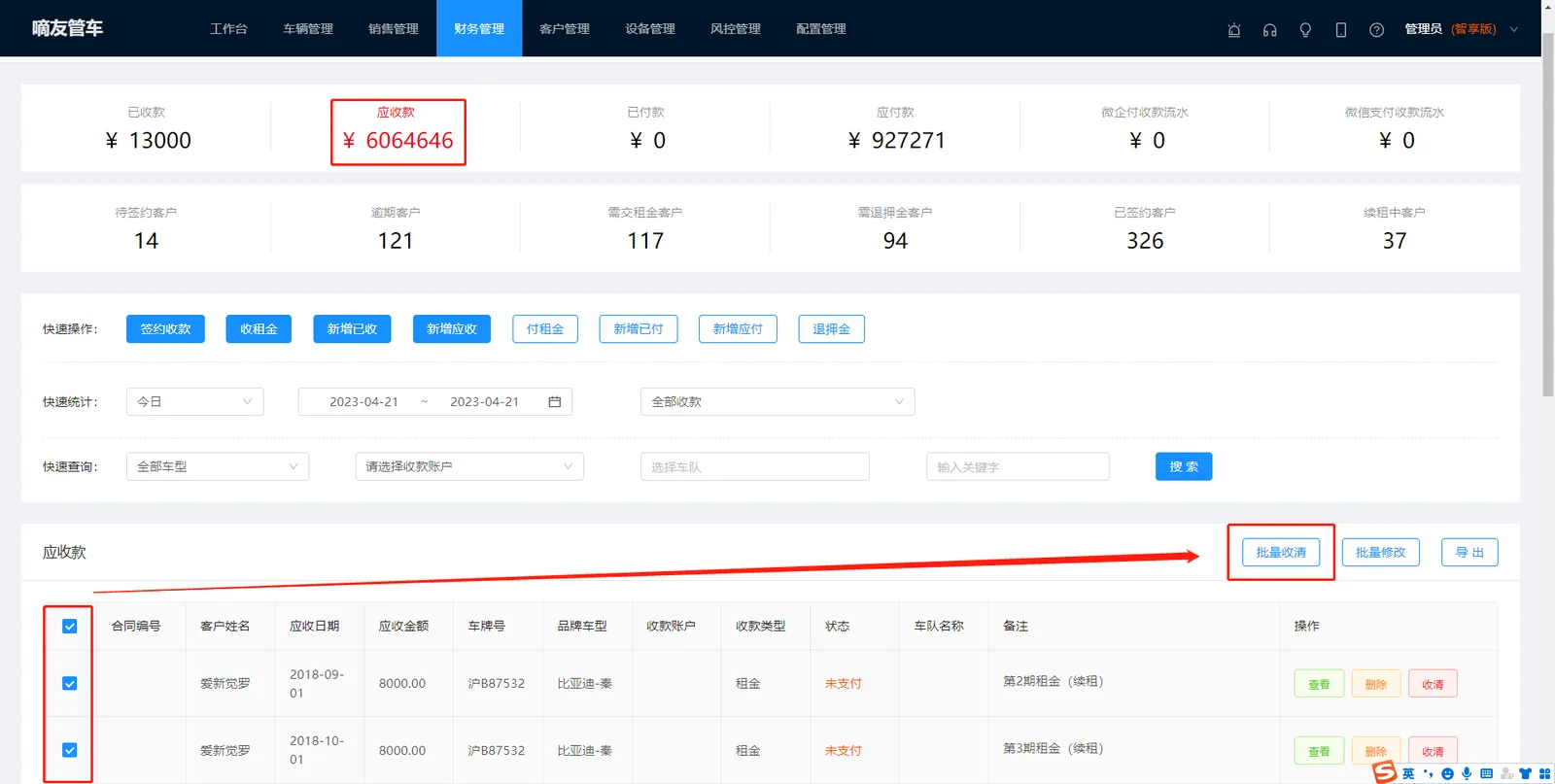Open the 销售管理 menu

[394, 29]
